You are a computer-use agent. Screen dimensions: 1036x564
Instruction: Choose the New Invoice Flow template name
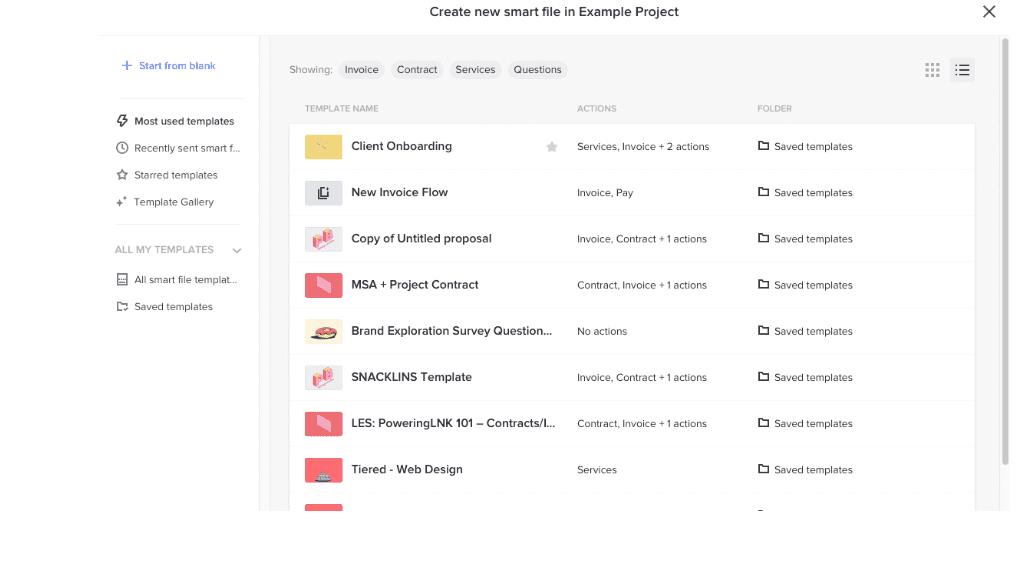[x=400, y=192]
